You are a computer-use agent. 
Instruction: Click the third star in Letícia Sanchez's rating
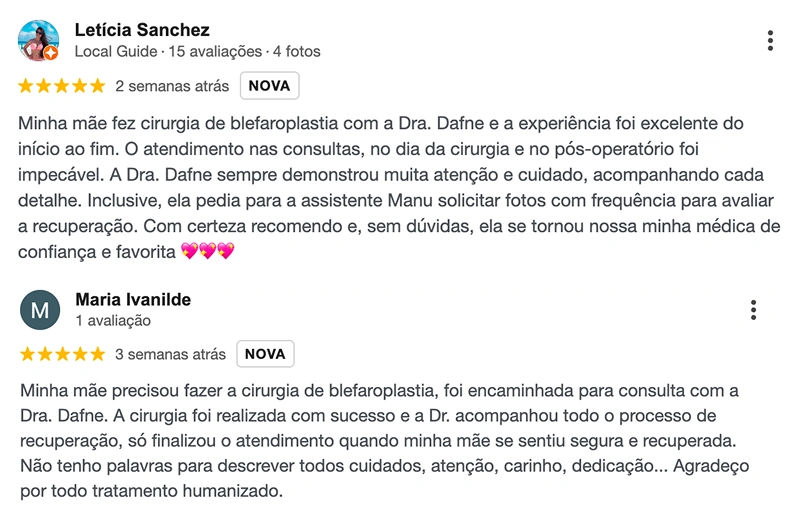click(x=62, y=86)
